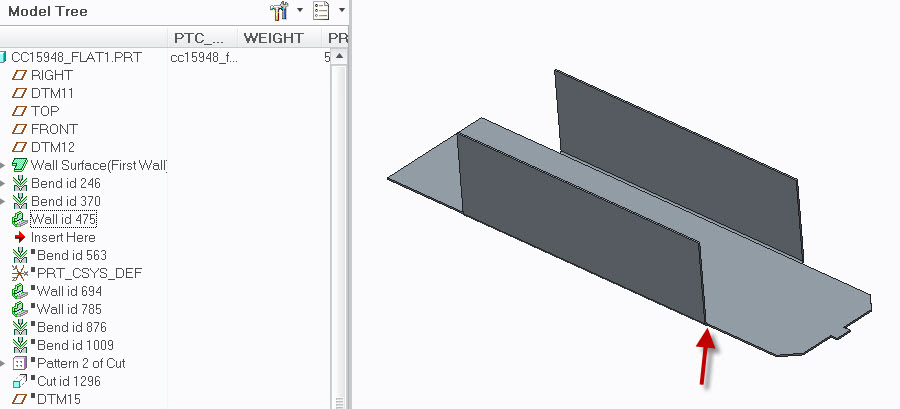Click the Wall id 785 icon
Image resolution: width=900 pixels, height=409 pixels.
20,309
